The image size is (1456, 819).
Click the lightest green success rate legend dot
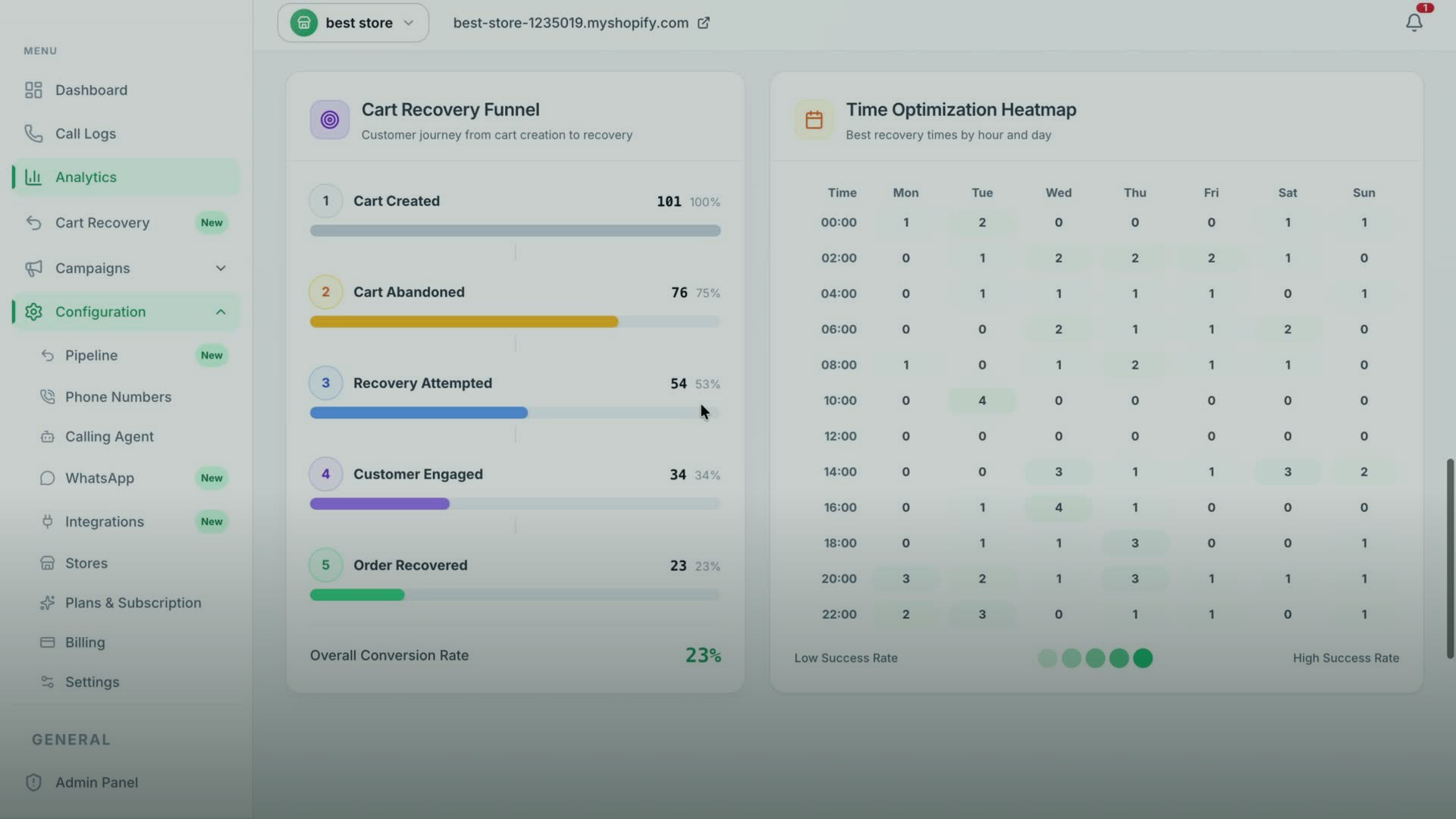(x=1047, y=658)
